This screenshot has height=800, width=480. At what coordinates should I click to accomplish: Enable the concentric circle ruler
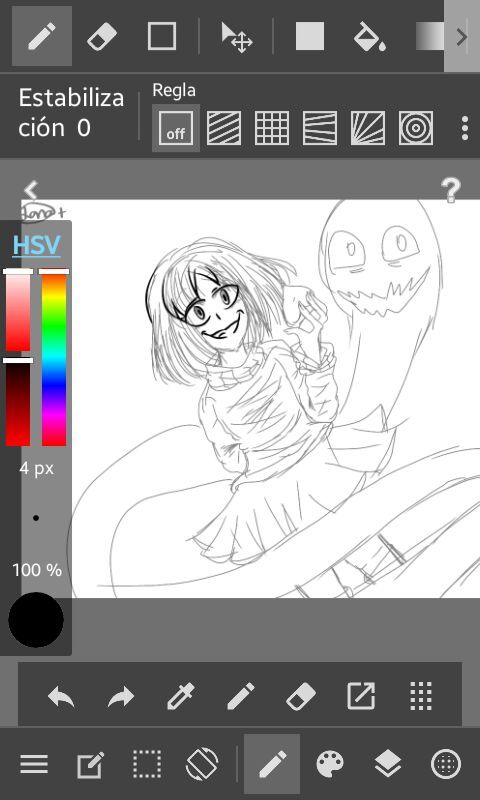(416, 128)
